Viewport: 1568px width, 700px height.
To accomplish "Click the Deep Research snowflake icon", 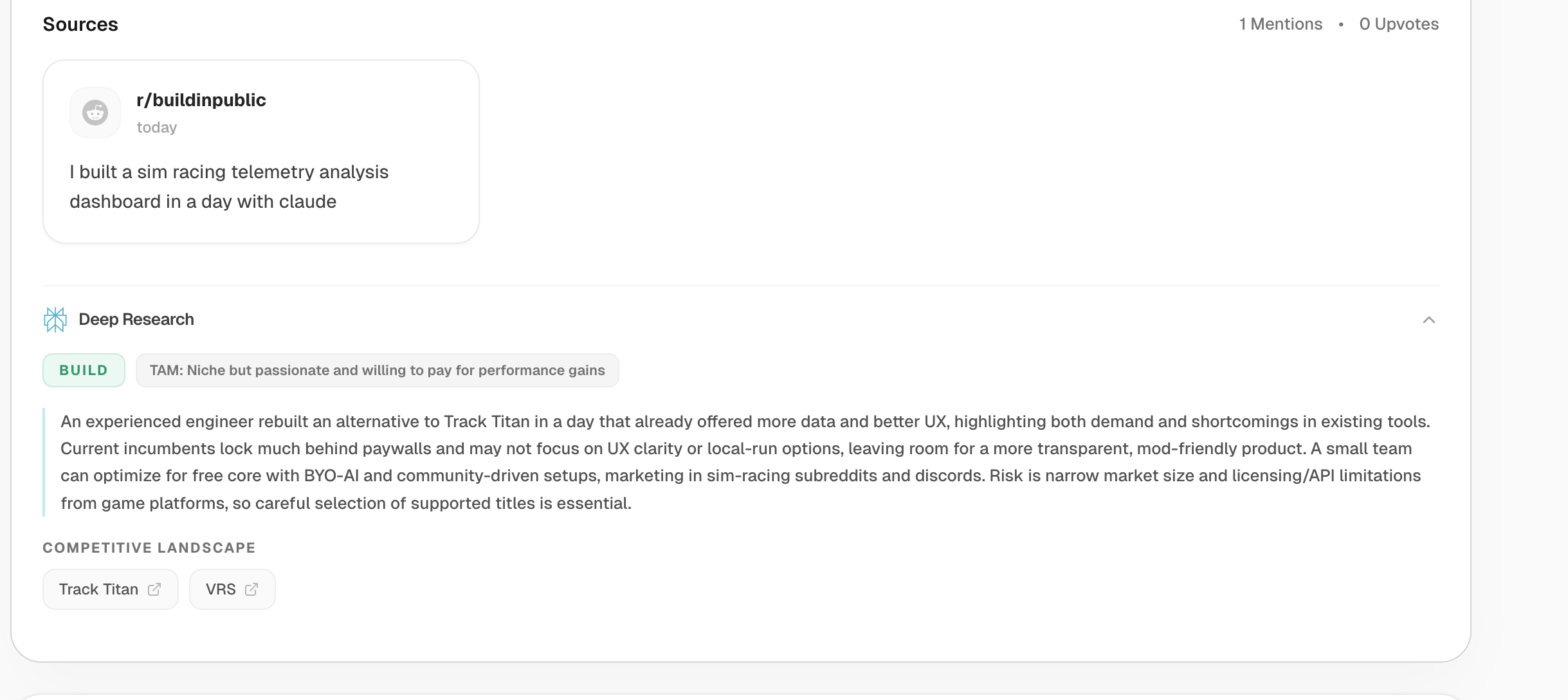I will tap(55, 319).
